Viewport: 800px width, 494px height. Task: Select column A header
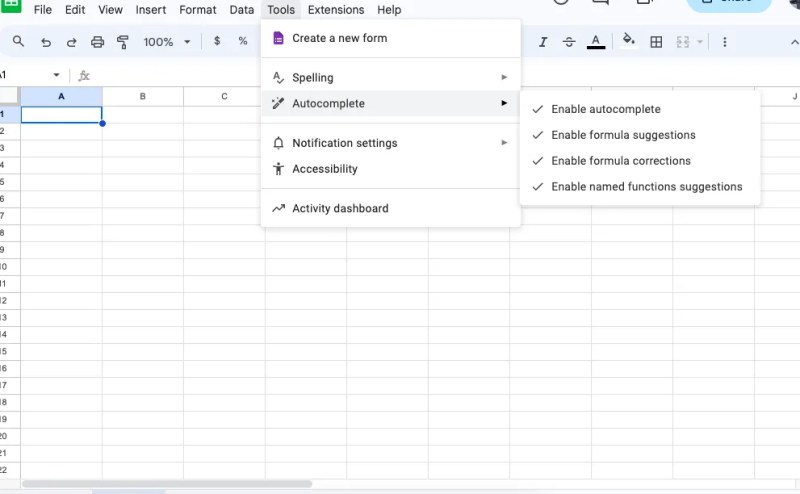[x=61, y=96]
